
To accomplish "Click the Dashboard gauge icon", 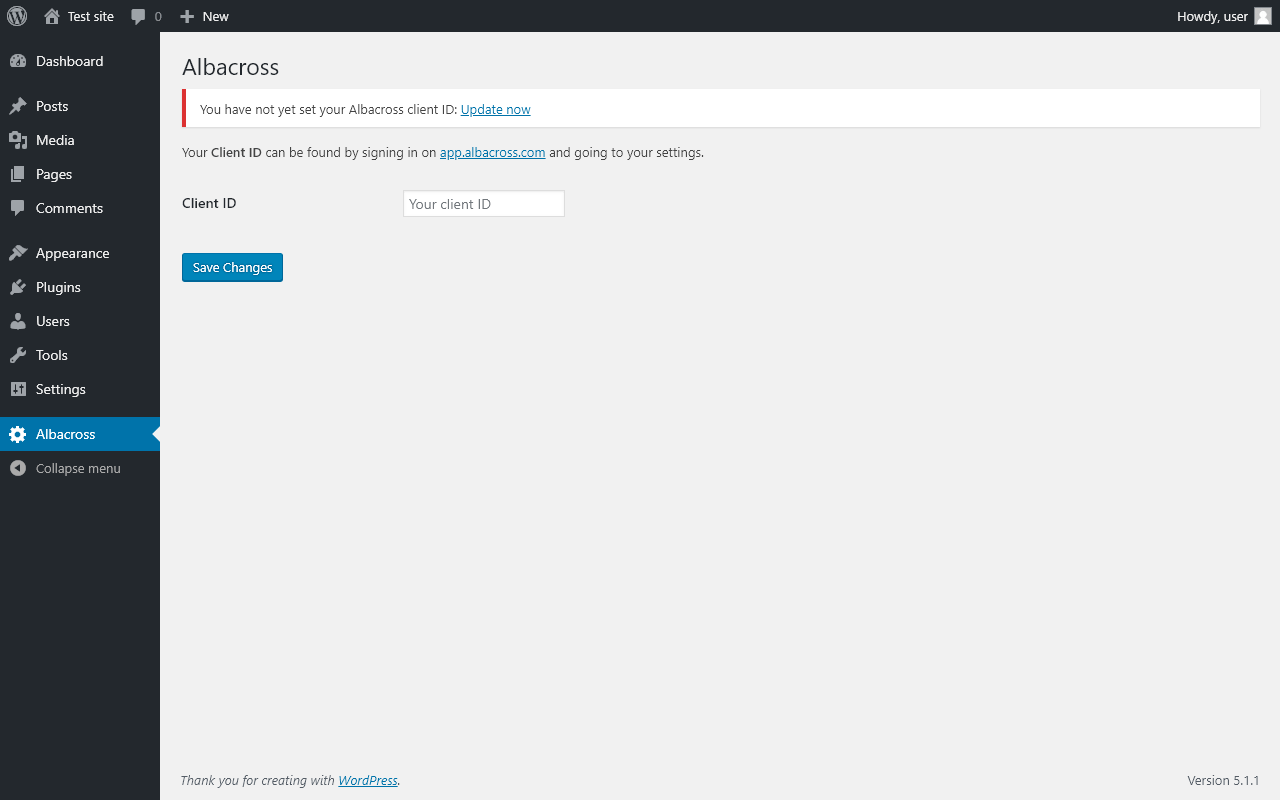I will [18, 61].
